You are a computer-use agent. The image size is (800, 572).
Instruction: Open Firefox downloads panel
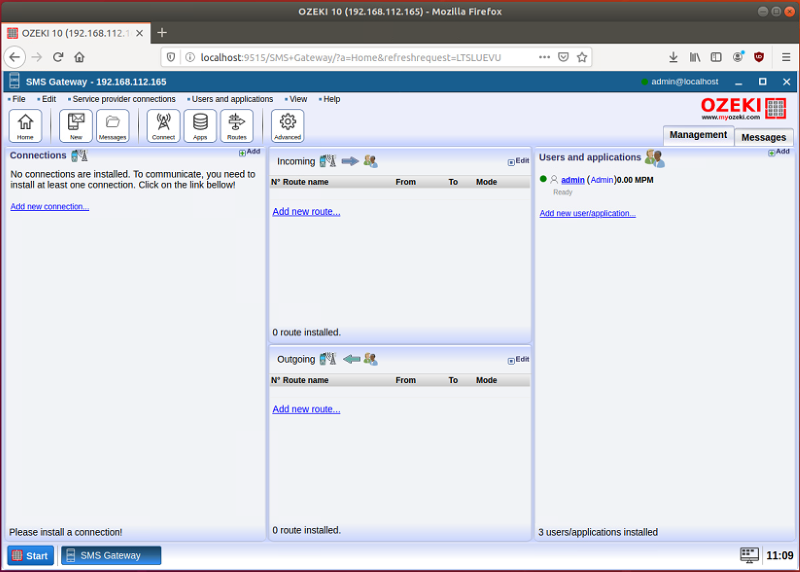pos(673,57)
